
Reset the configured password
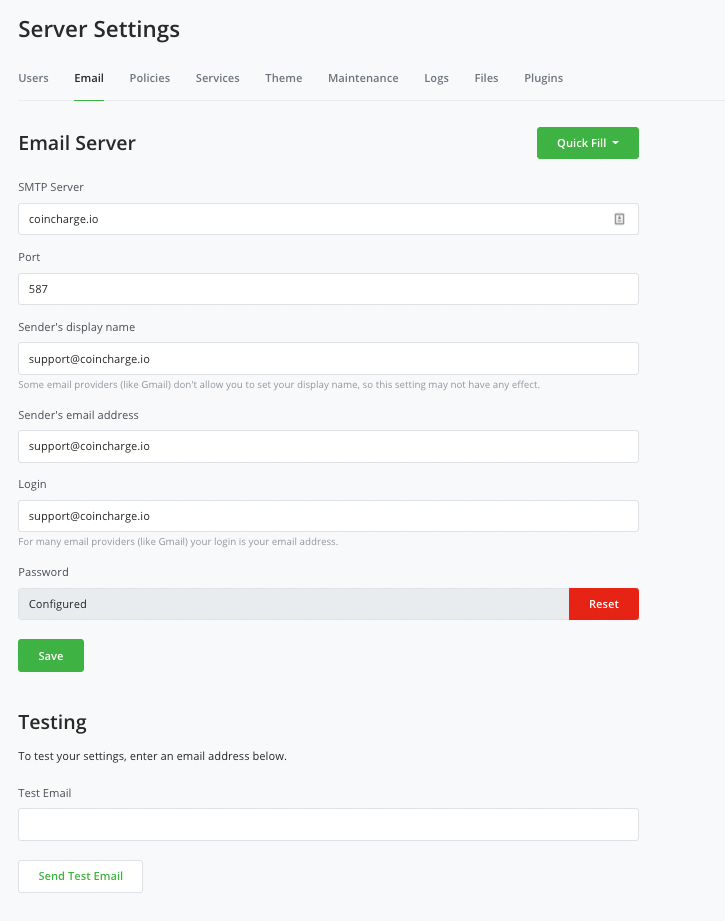pyautogui.click(x=603, y=604)
